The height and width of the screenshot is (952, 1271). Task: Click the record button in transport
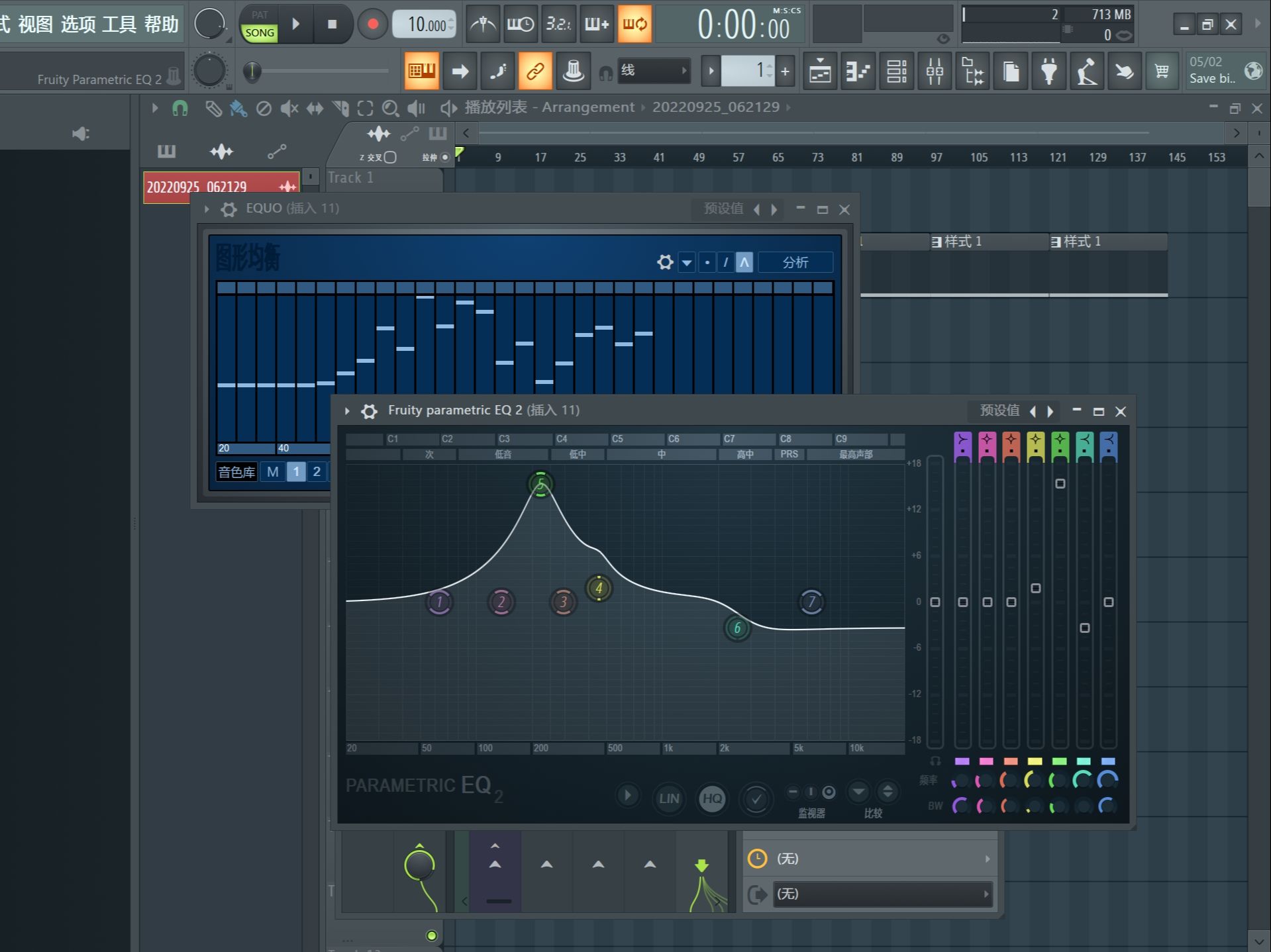point(372,24)
